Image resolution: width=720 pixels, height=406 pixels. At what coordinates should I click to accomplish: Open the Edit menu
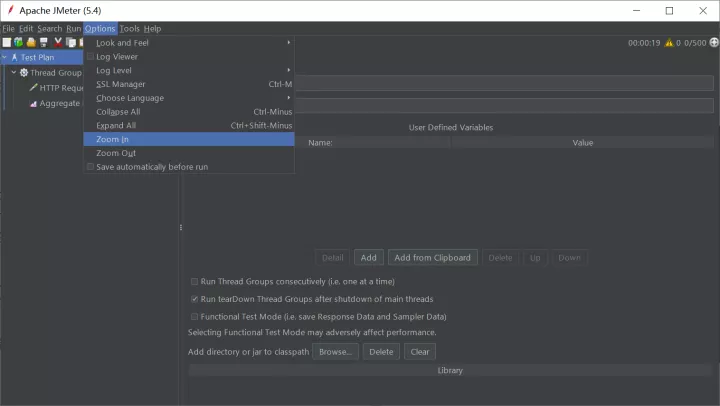26,28
